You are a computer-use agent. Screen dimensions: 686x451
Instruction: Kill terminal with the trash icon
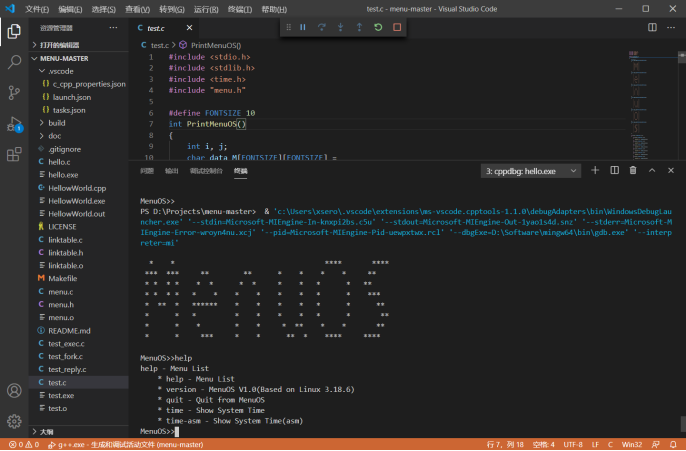(632, 171)
